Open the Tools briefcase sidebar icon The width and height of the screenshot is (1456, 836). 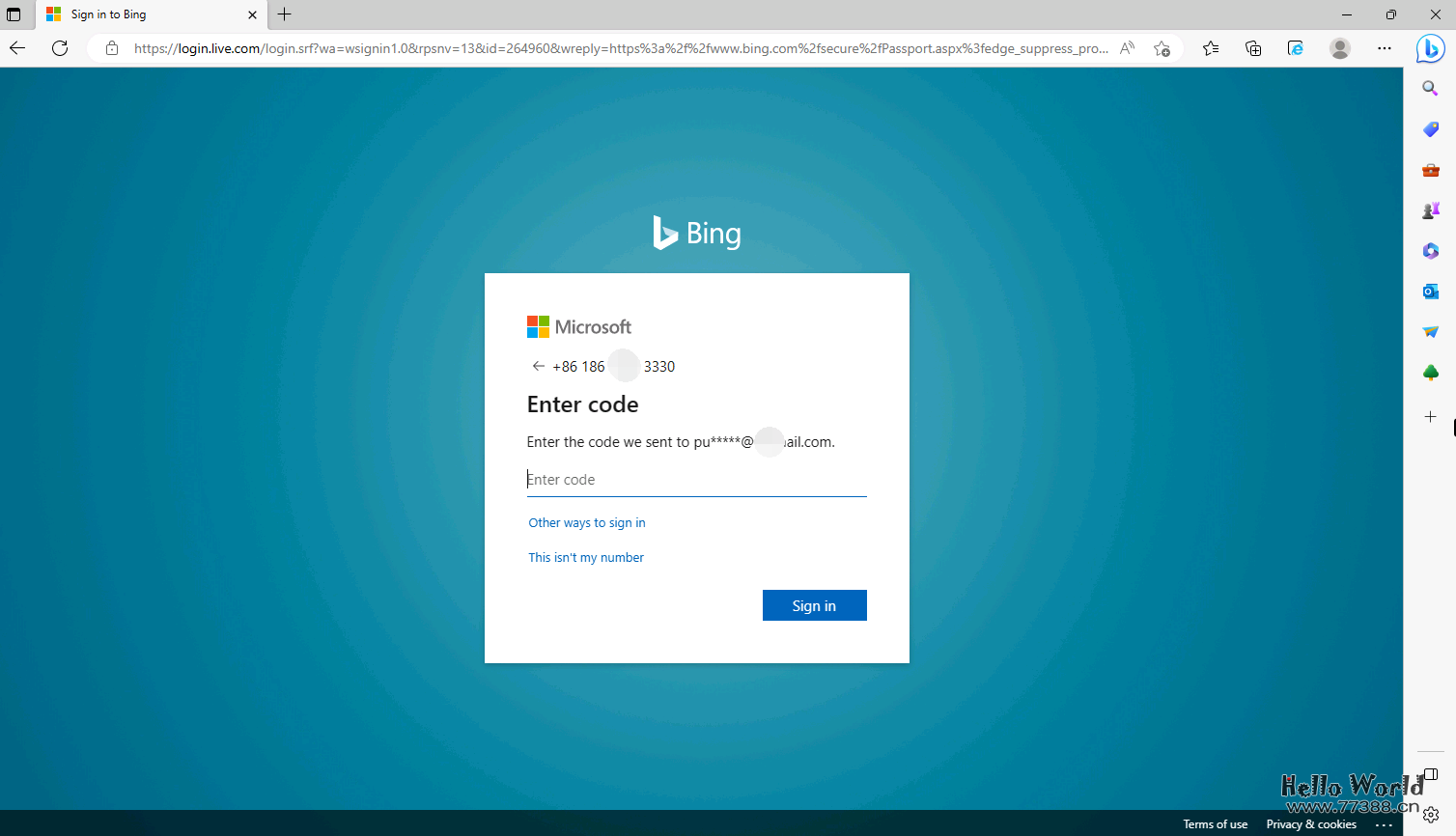[x=1430, y=170]
